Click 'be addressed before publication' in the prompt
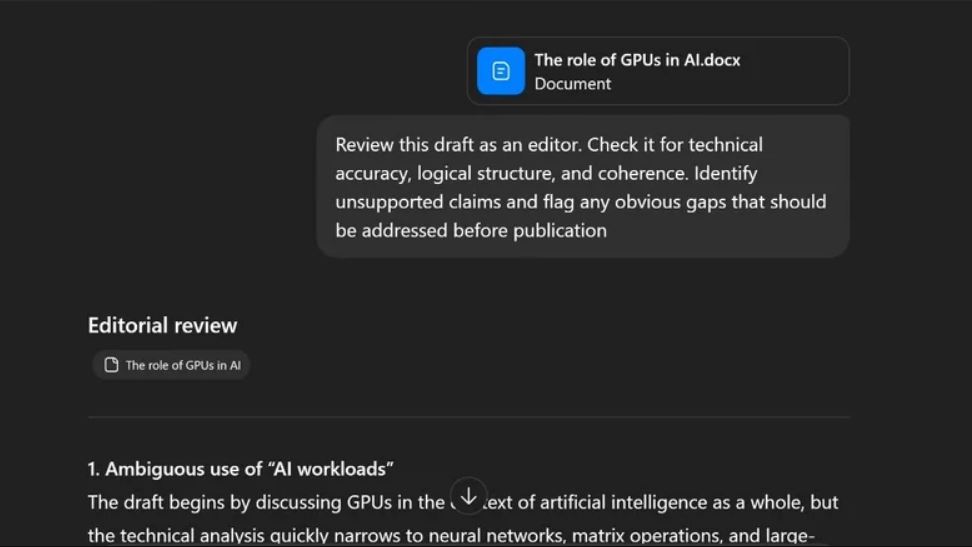 click(x=470, y=231)
